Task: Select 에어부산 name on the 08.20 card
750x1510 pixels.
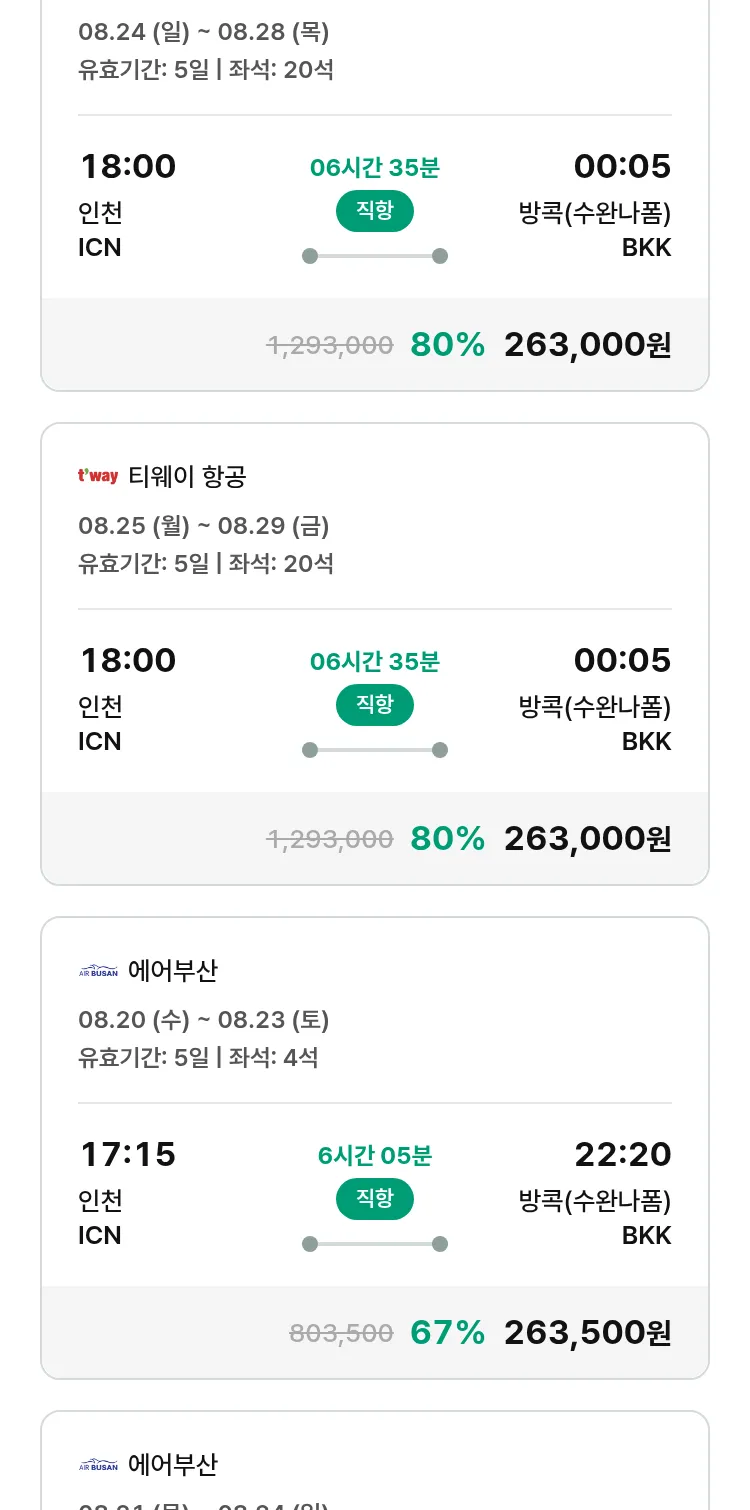Action: click(x=173, y=971)
